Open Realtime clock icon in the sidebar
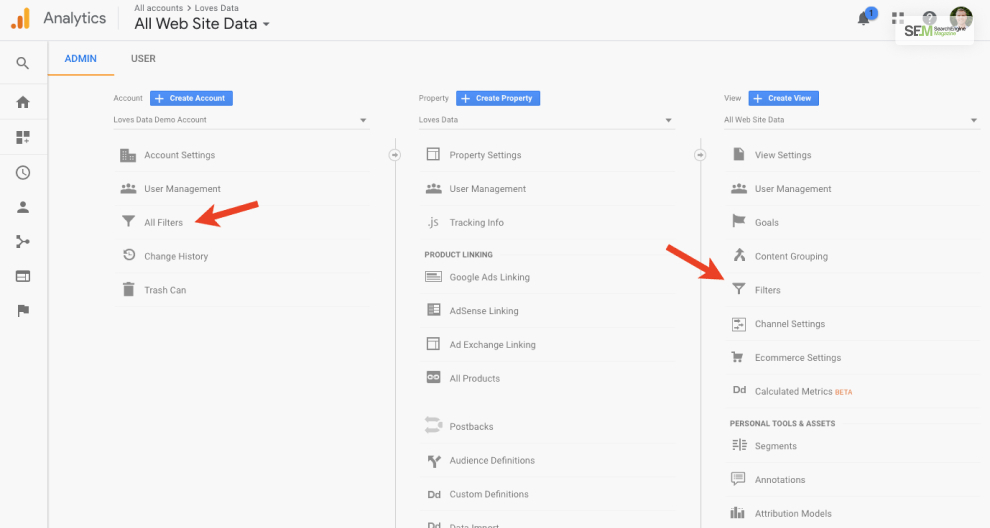 23,172
